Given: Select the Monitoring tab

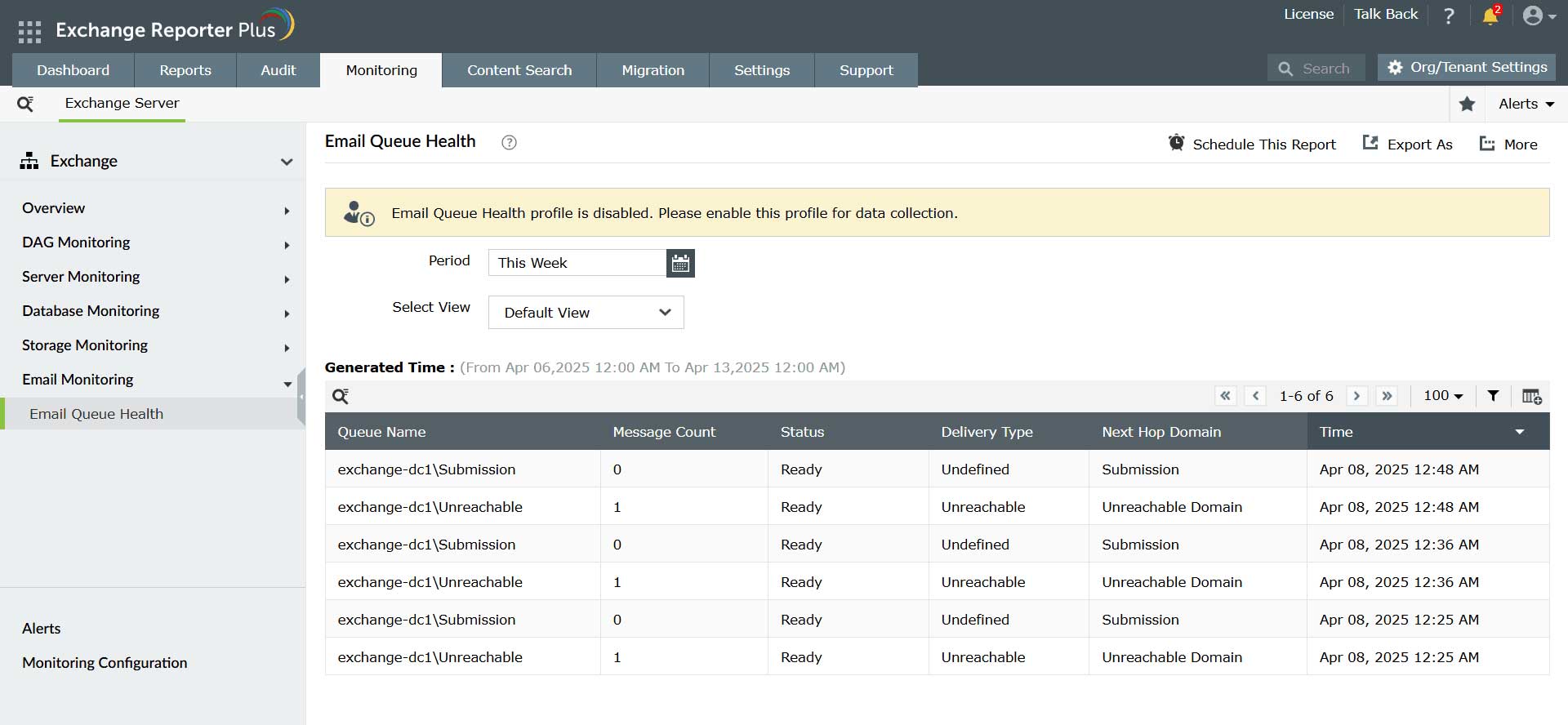Looking at the screenshot, I should 381,70.
